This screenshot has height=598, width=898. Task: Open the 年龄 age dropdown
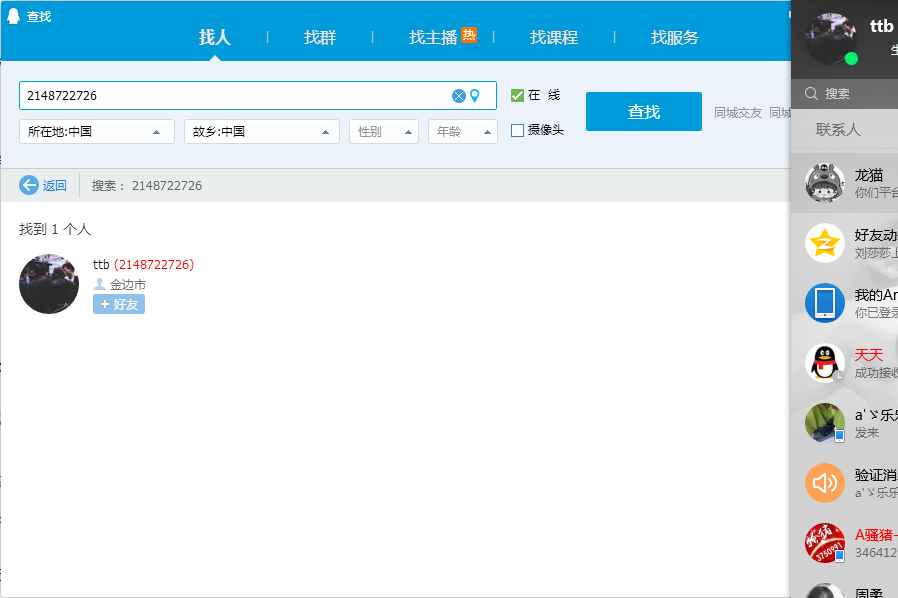click(463, 132)
